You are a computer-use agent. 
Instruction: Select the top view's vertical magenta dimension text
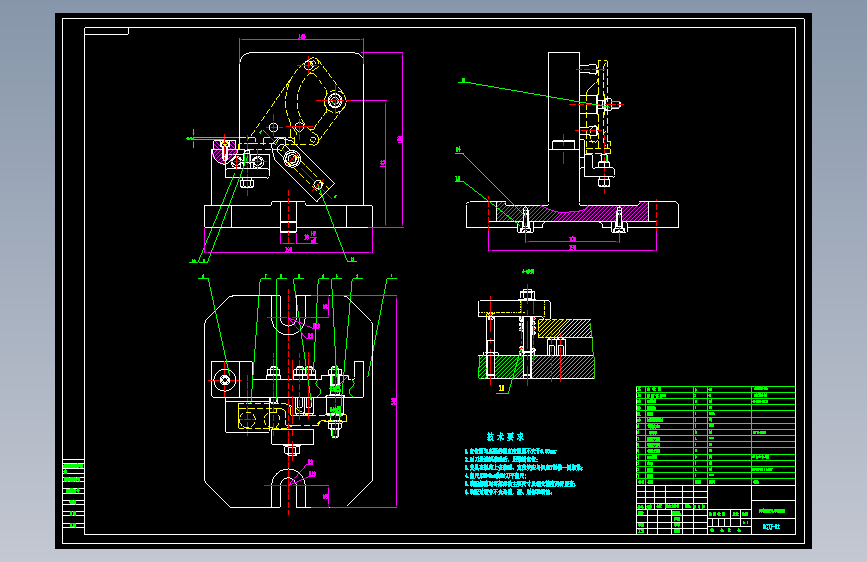394,401
